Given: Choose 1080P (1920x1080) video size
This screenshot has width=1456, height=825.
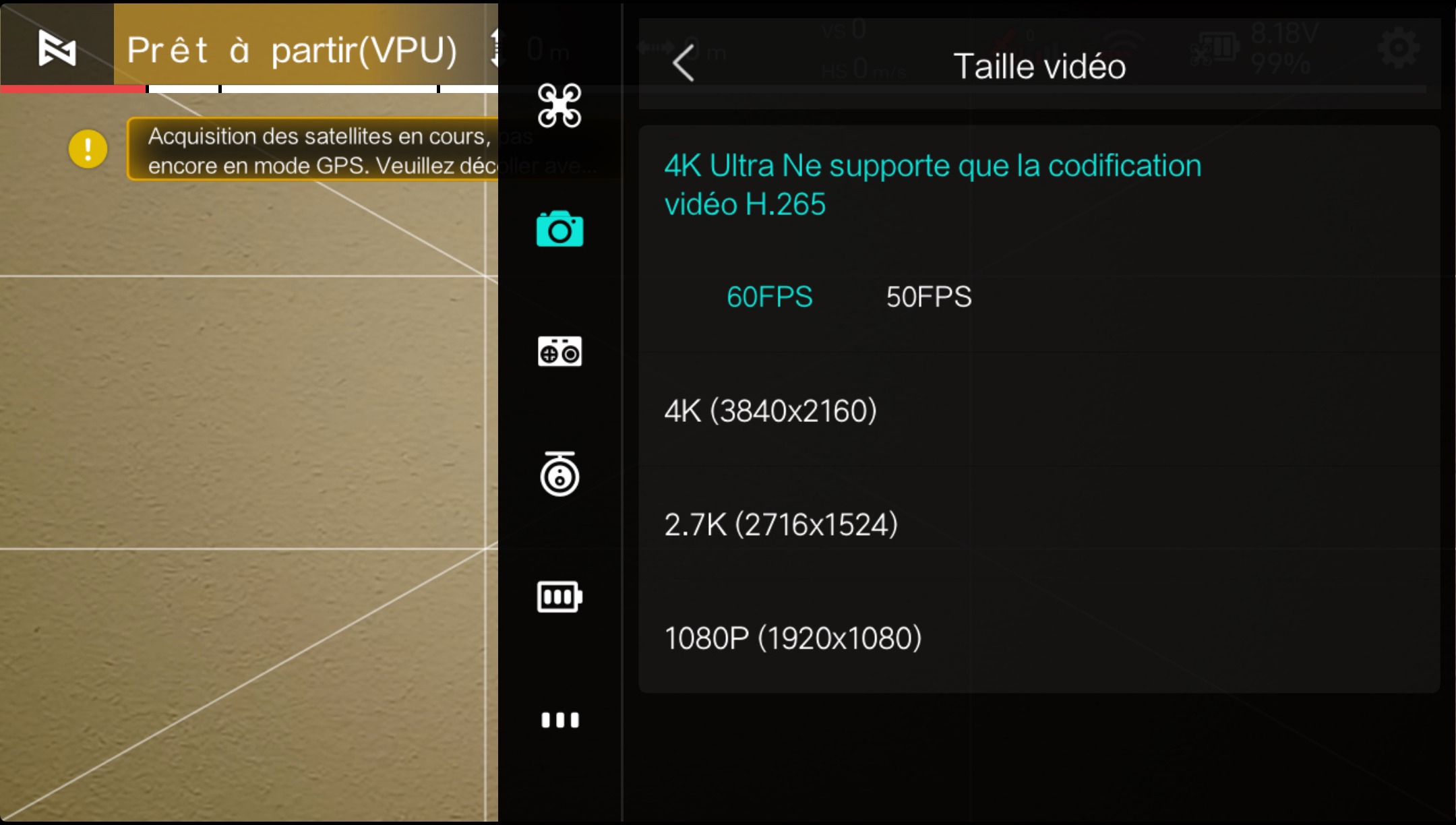Looking at the screenshot, I should 1039,638.
